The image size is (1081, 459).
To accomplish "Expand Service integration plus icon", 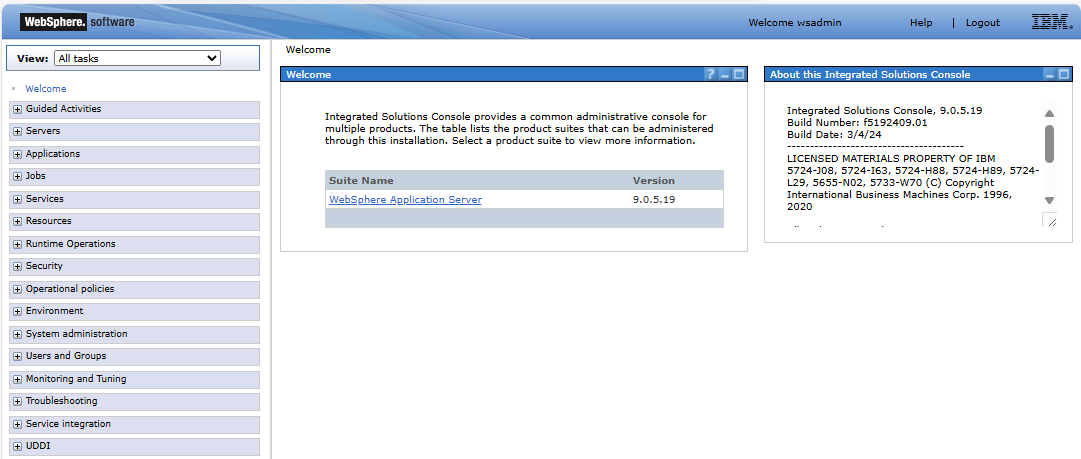I will click(17, 424).
